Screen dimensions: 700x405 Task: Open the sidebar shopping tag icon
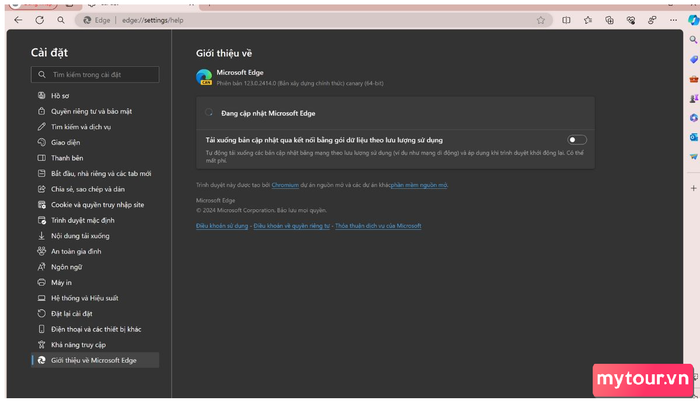[693, 59]
